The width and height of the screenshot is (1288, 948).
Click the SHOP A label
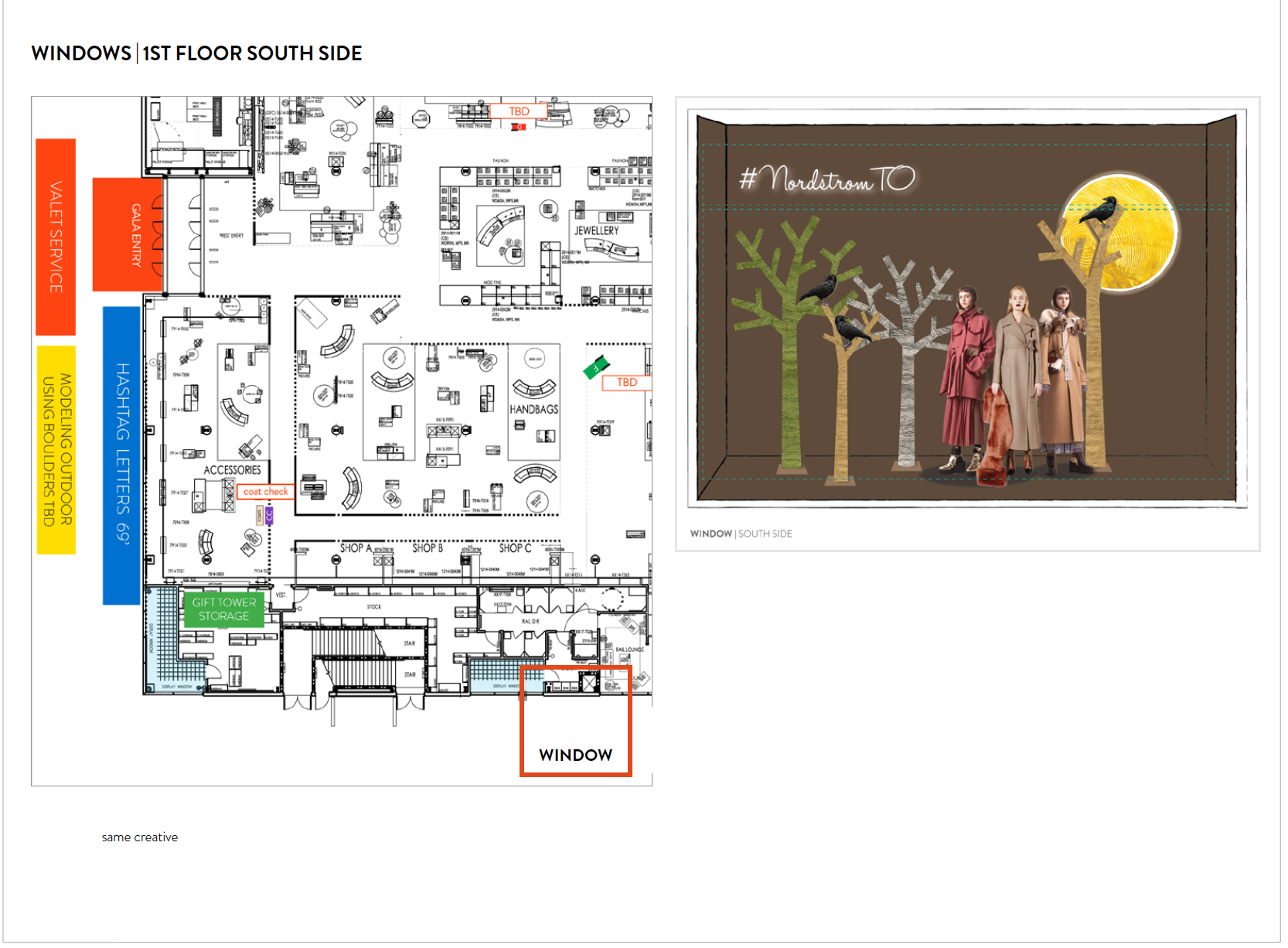coord(356,547)
